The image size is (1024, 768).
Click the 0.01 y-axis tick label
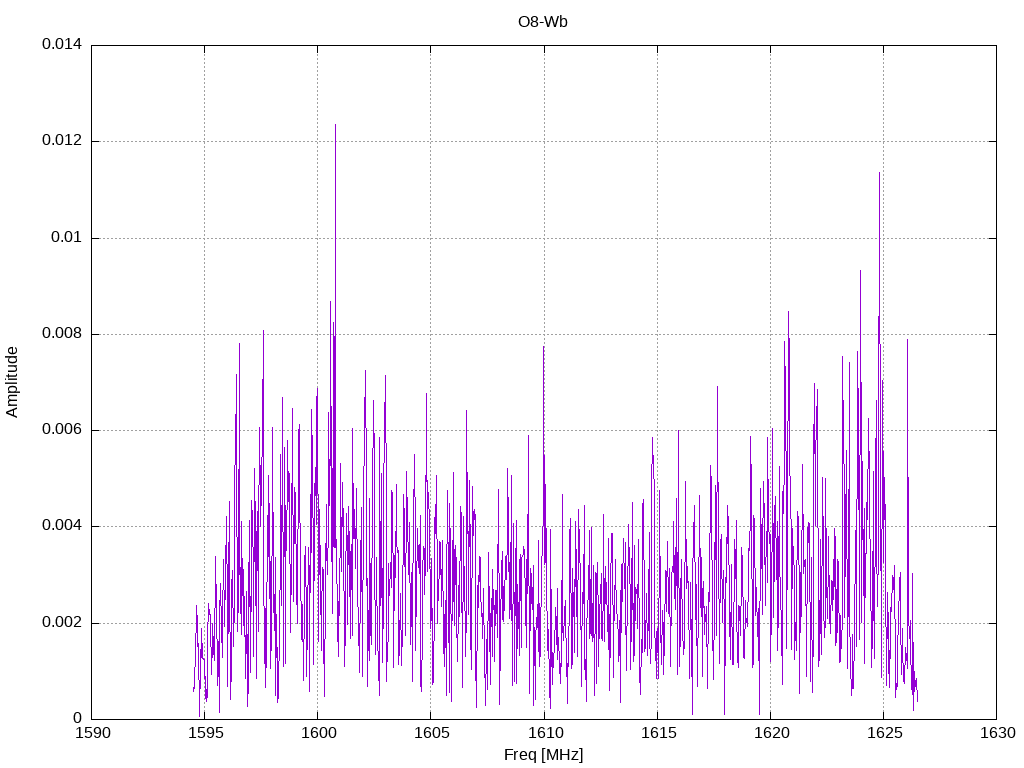point(67,237)
